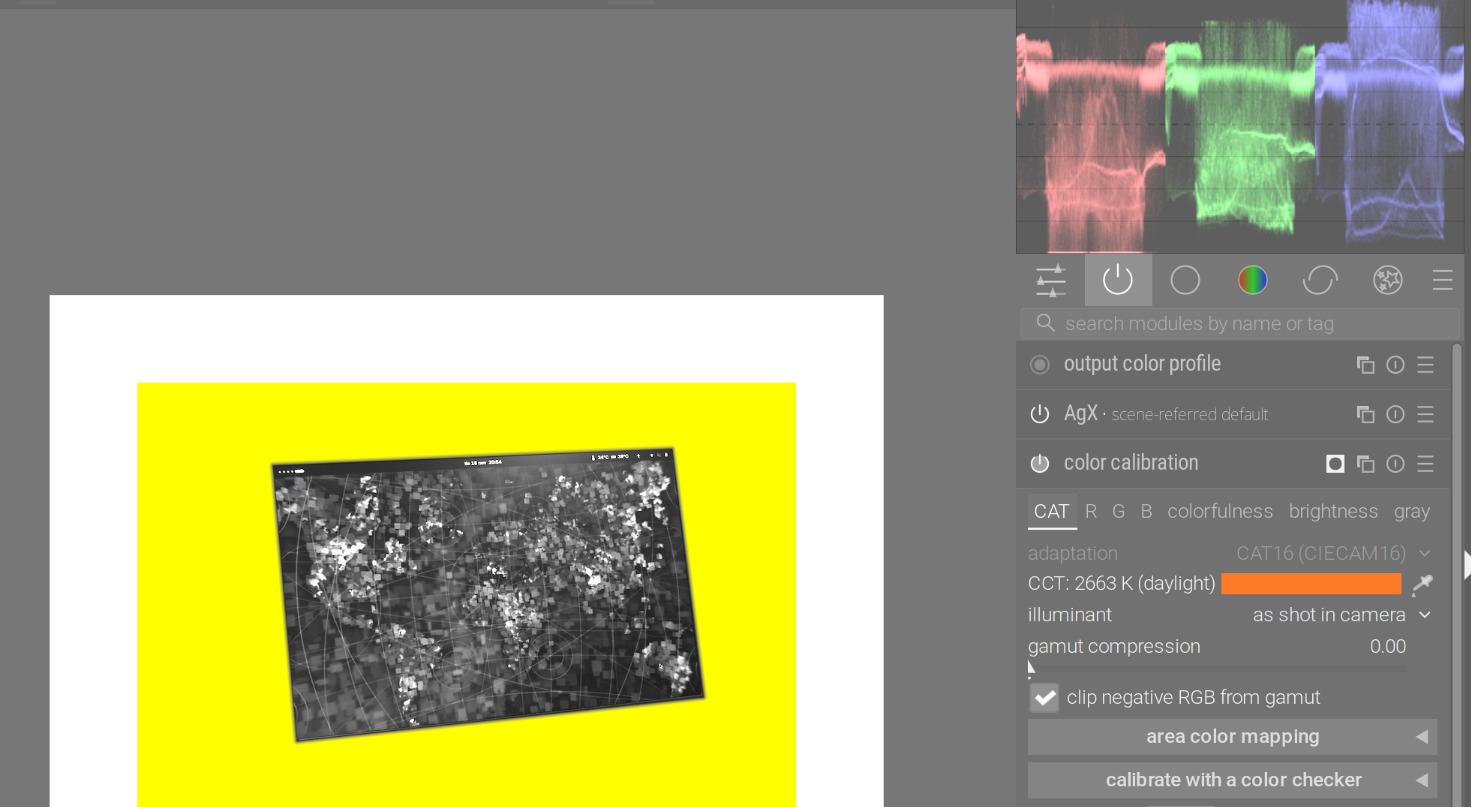This screenshot has width=1471, height=807.
Task: Click the gamut compression value 0.00
Action: [x=1387, y=647]
